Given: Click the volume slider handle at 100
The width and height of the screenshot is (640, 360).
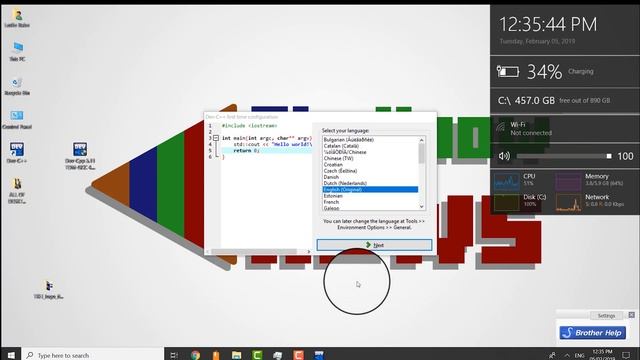Looking at the screenshot, I should pyautogui.click(x=609, y=156).
